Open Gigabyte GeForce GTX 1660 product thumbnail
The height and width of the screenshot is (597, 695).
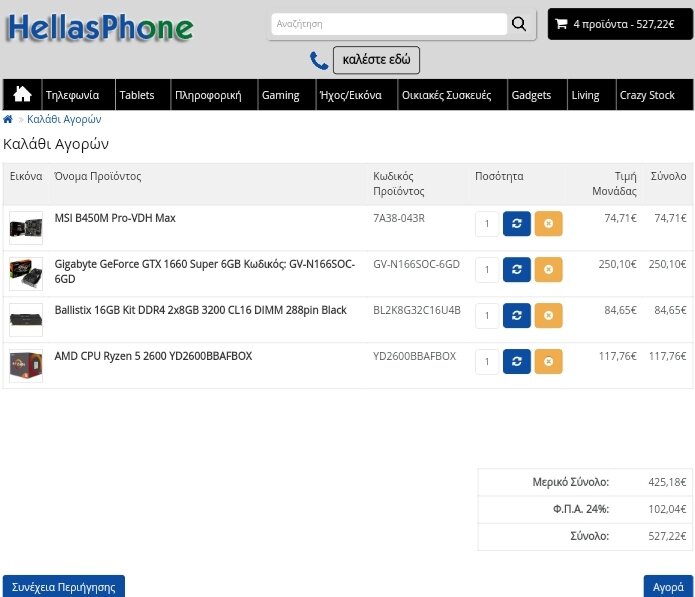pos(26,274)
